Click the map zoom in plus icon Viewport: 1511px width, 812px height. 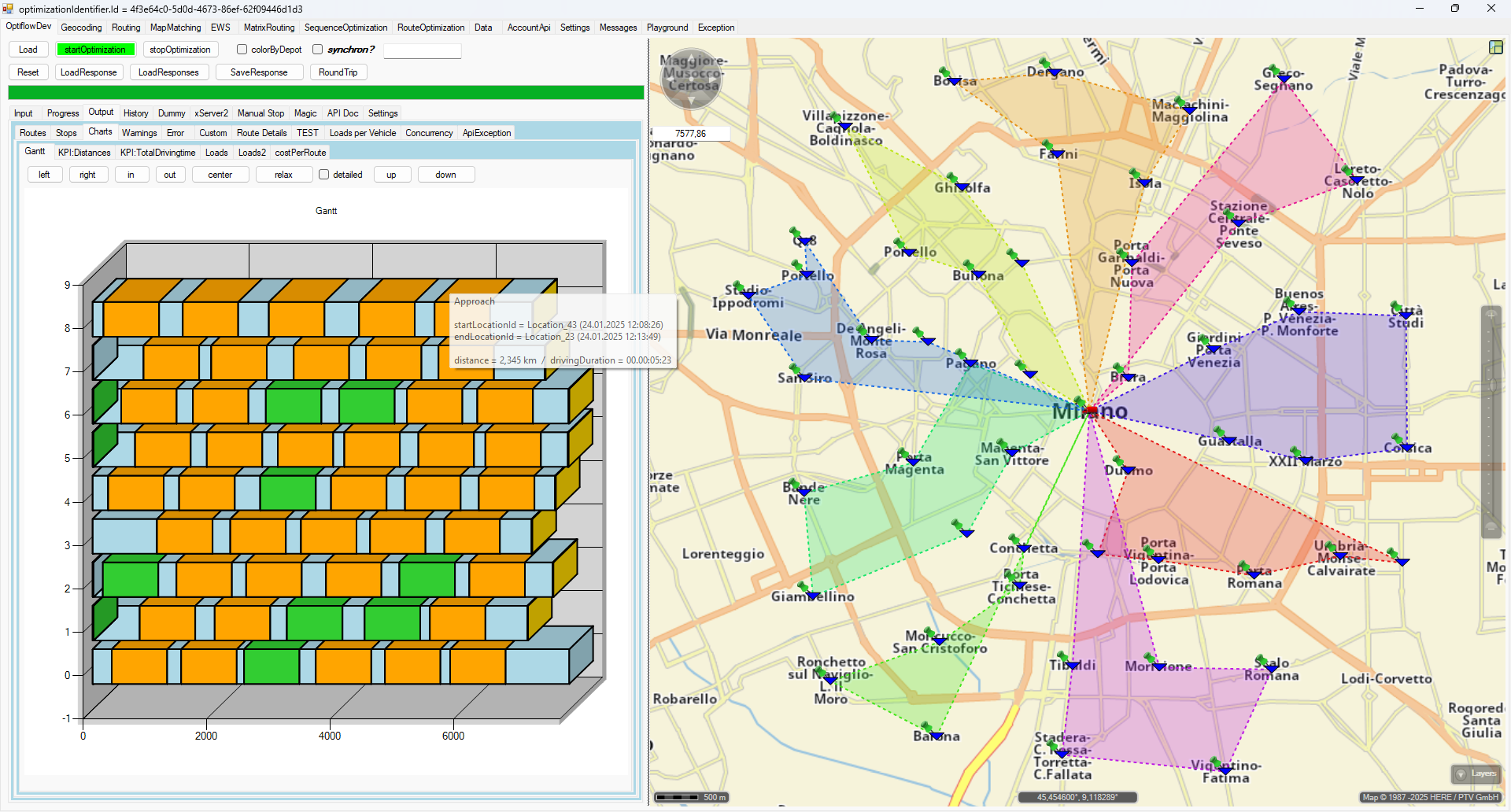(x=1491, y=316)
